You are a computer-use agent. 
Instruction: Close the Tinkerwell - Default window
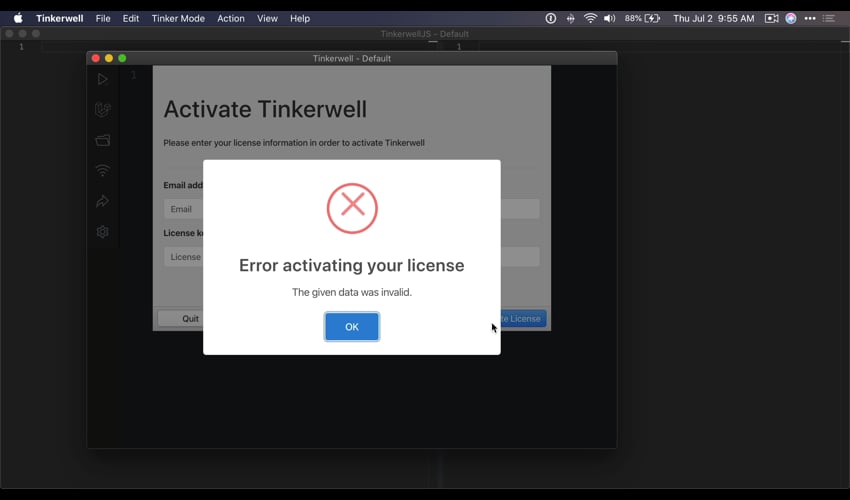coord(96,58)
